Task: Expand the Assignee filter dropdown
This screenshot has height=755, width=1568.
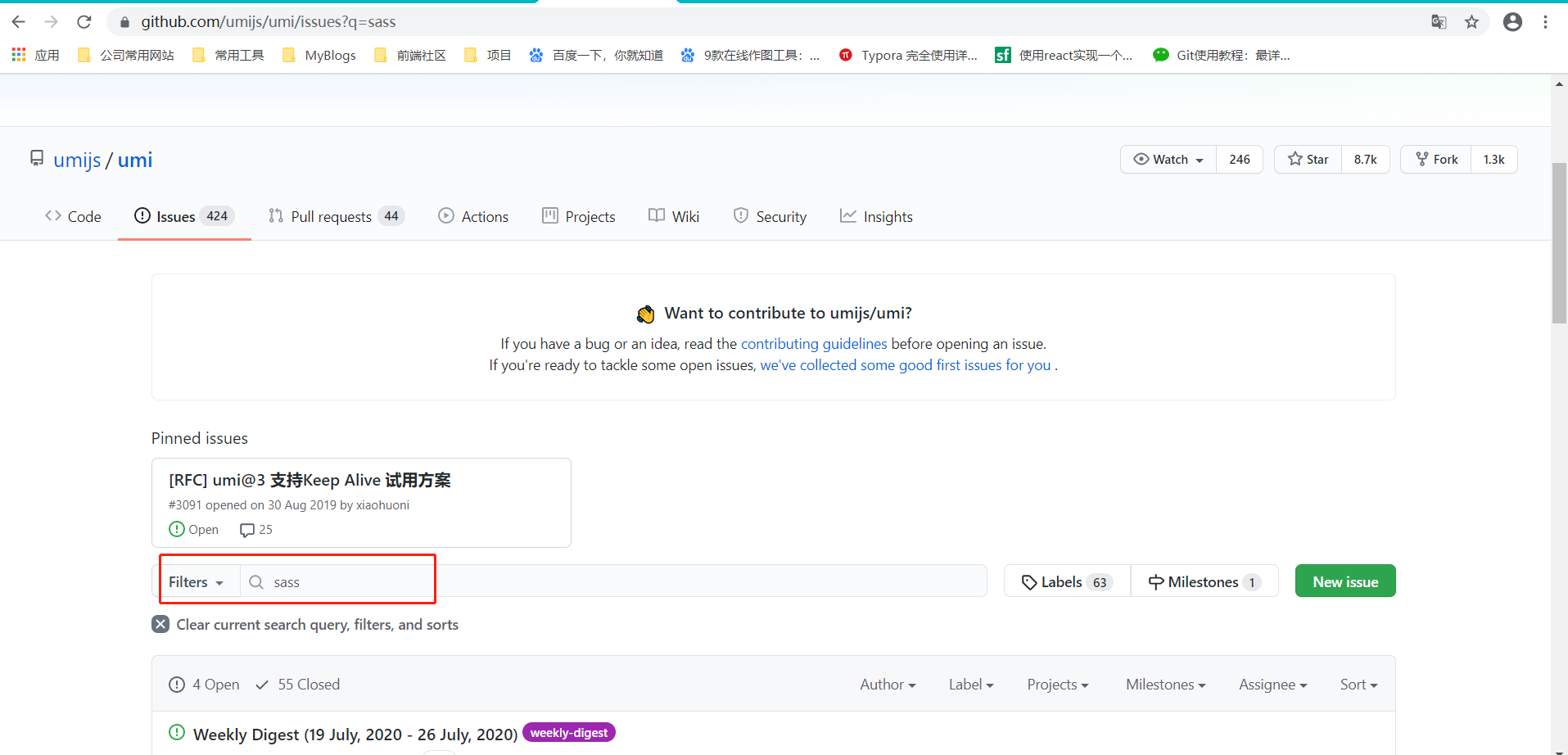Action: click(x=1272, y=685)
